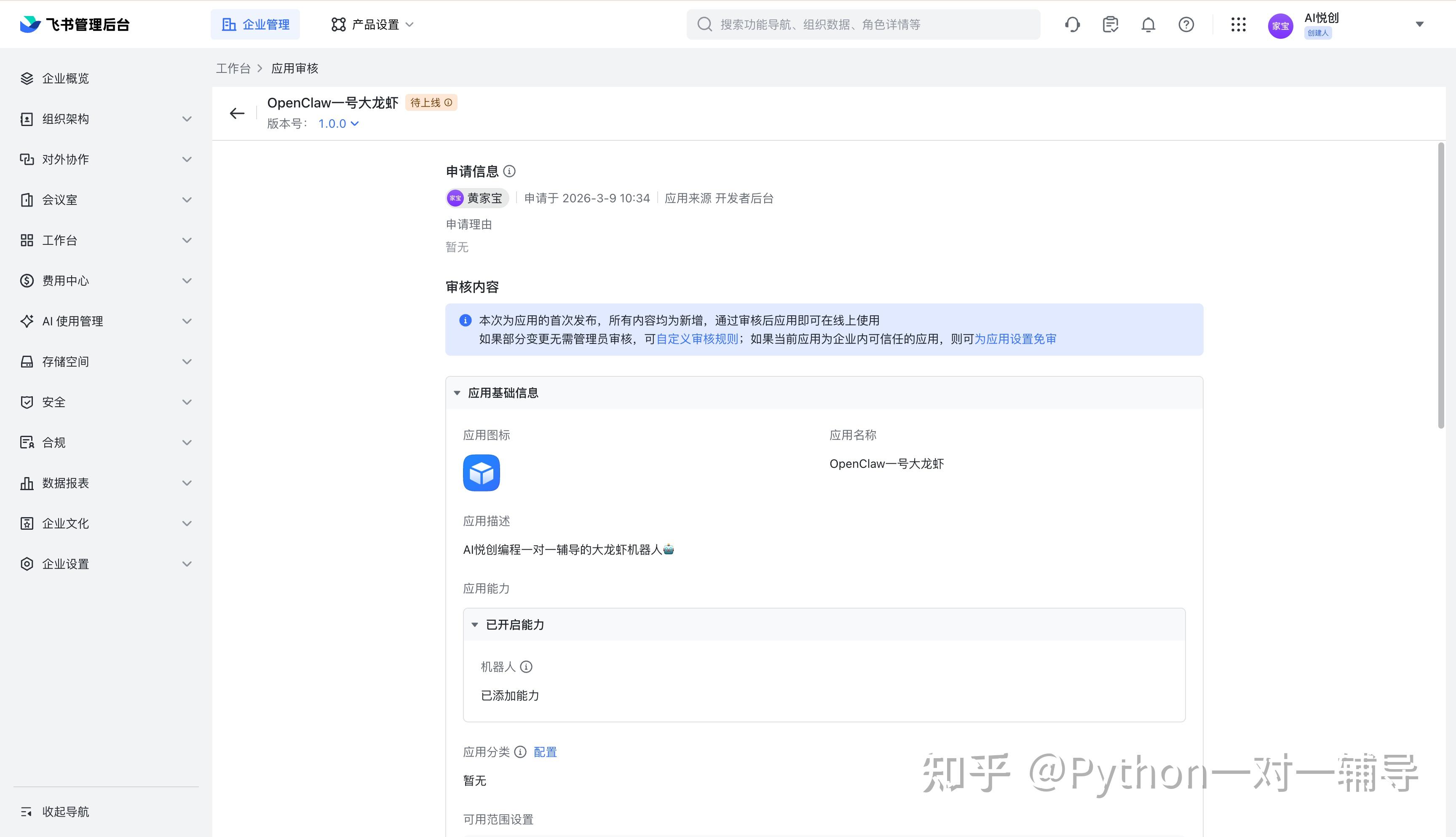Click the notification bell icon

(1148, 25)
